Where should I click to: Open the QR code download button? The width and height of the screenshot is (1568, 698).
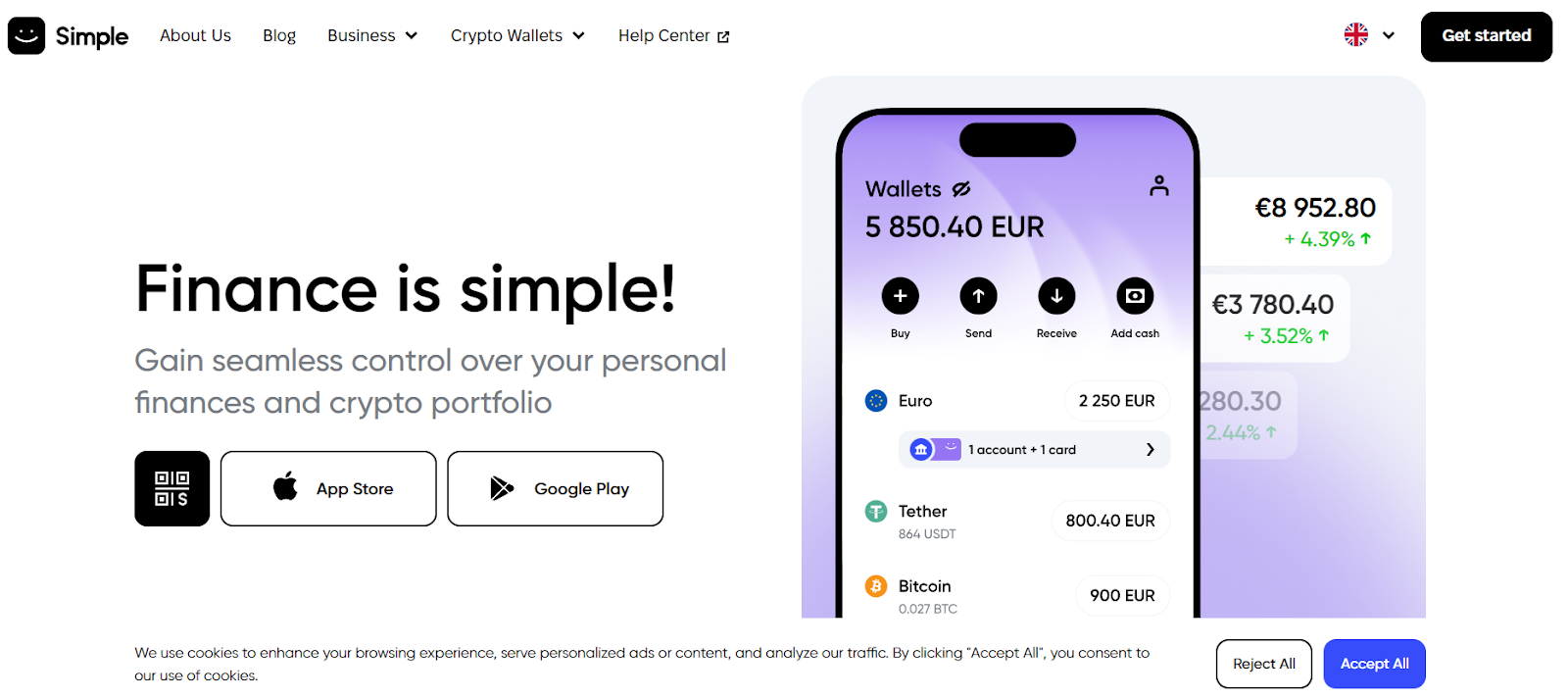pyautogui.click(x=172, y=488)
